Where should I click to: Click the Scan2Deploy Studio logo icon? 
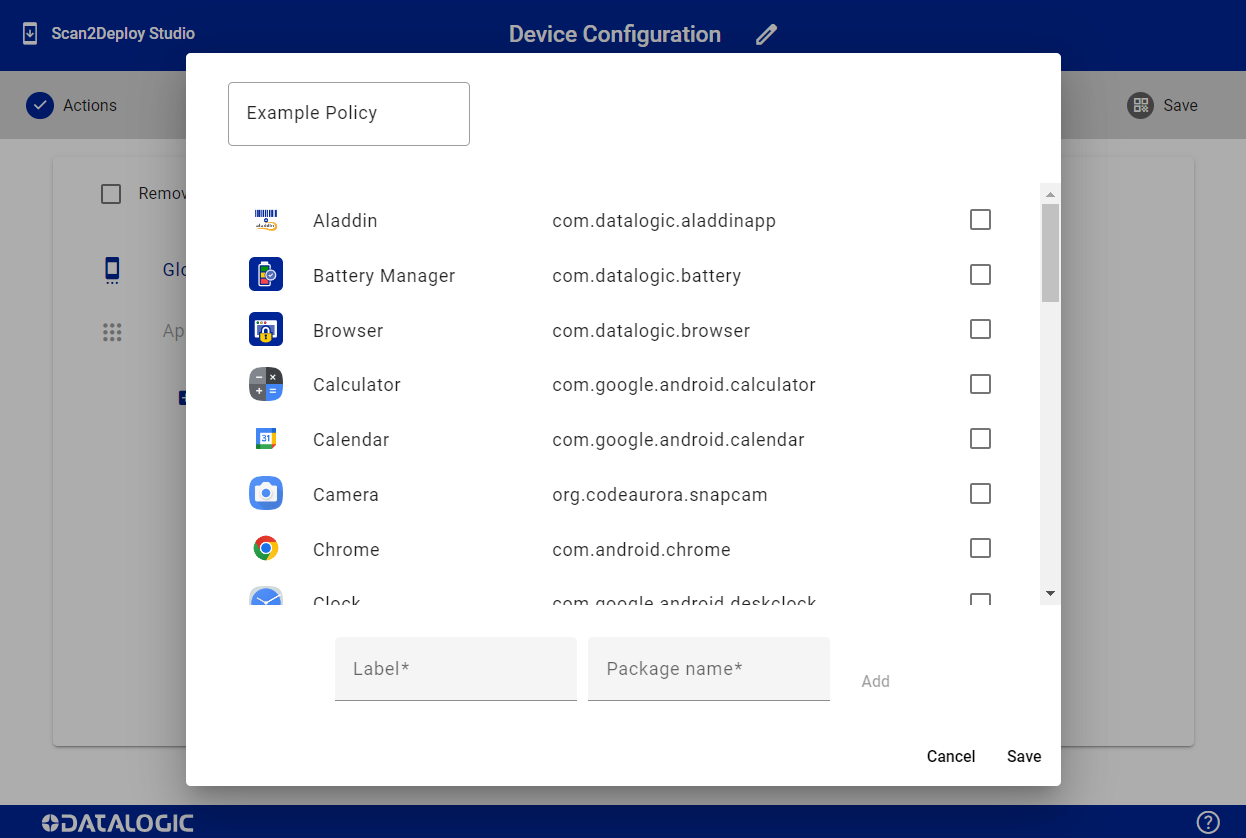[x=30, y=34]
